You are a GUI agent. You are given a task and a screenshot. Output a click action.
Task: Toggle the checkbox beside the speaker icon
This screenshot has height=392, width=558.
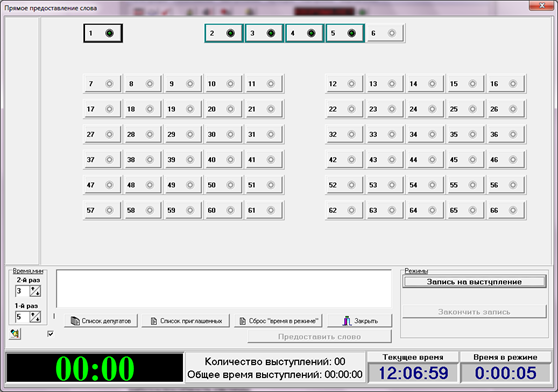50,334
